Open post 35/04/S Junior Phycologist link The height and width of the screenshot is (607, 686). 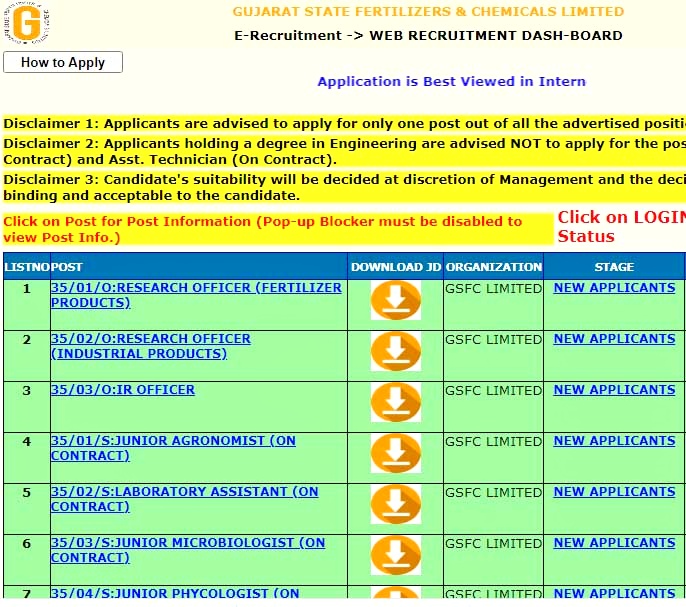pos(175,593)
